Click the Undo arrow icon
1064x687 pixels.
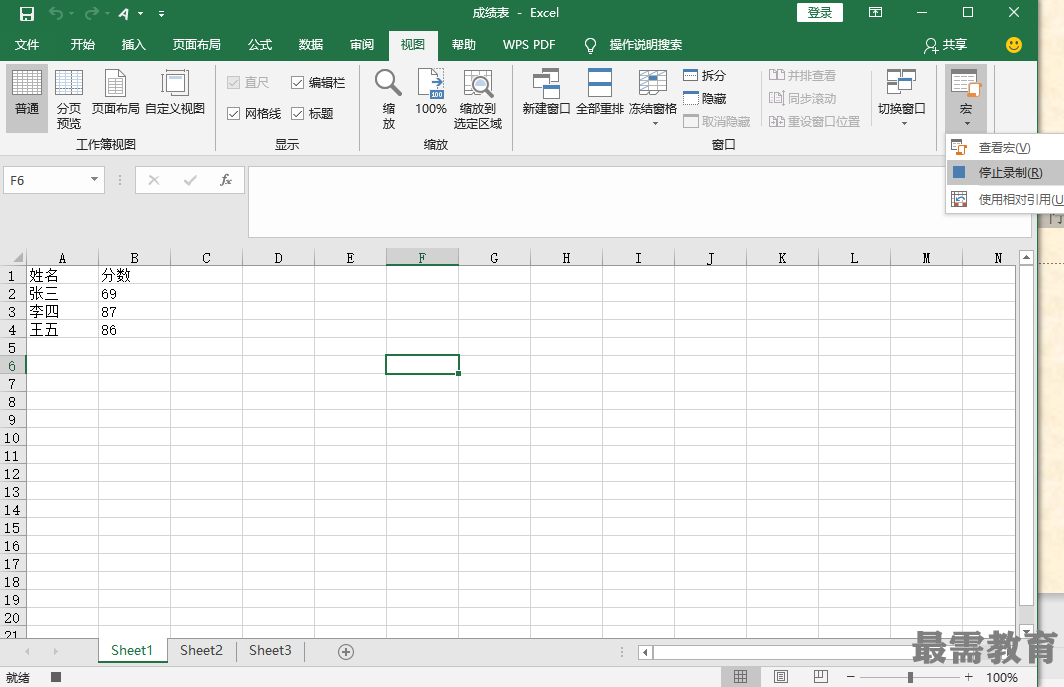(56, 13)
